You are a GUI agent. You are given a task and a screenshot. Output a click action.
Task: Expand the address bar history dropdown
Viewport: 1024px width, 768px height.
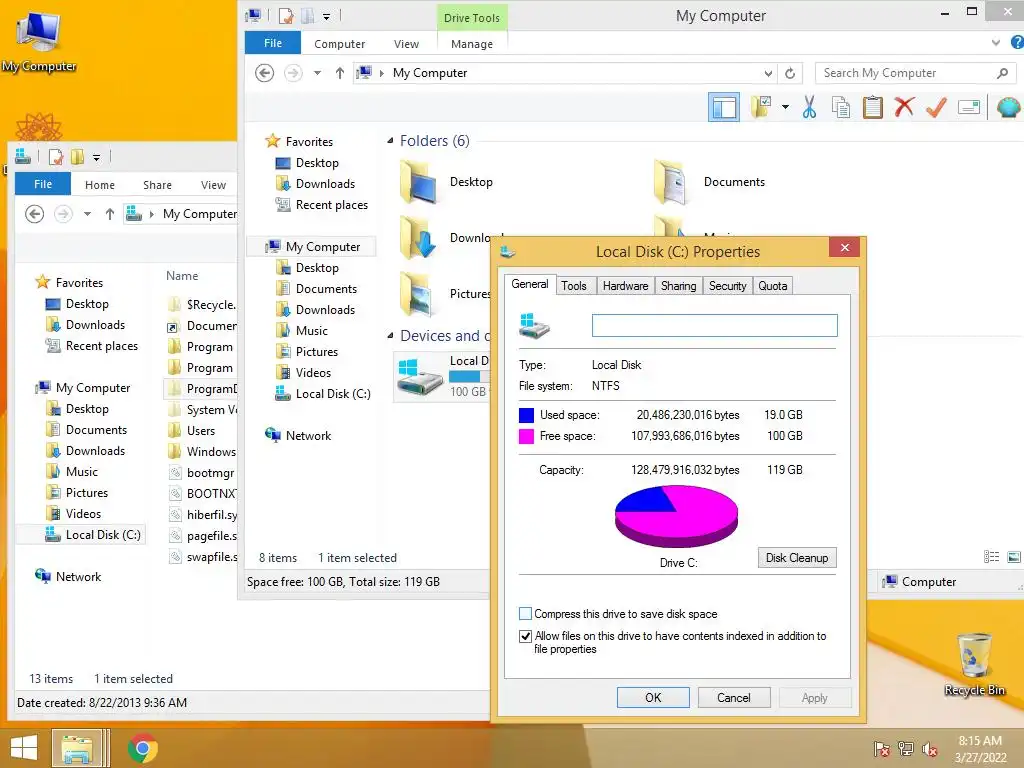click(x=768, y=73)
